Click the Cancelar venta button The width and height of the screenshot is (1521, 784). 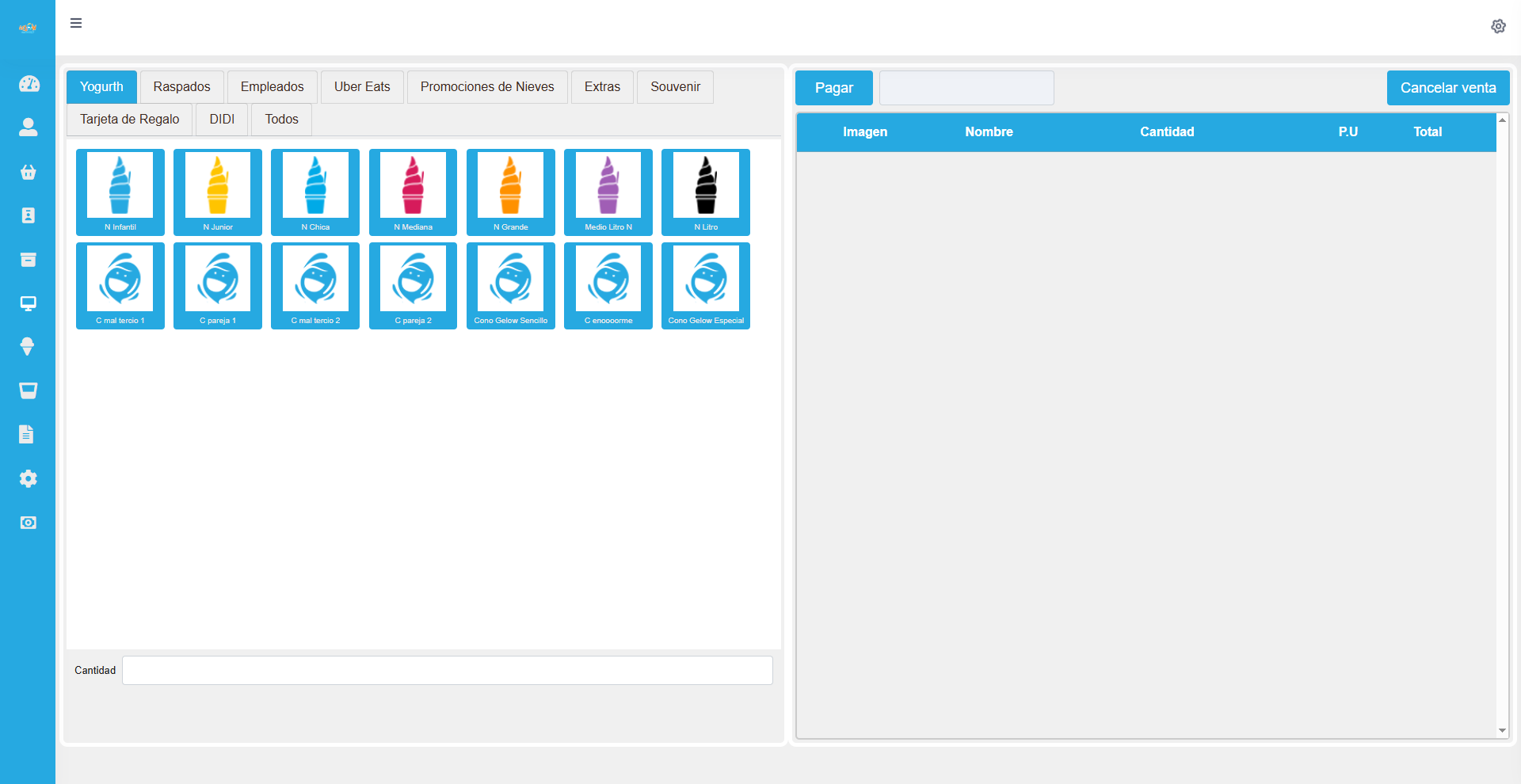[x=1447, y=88]
